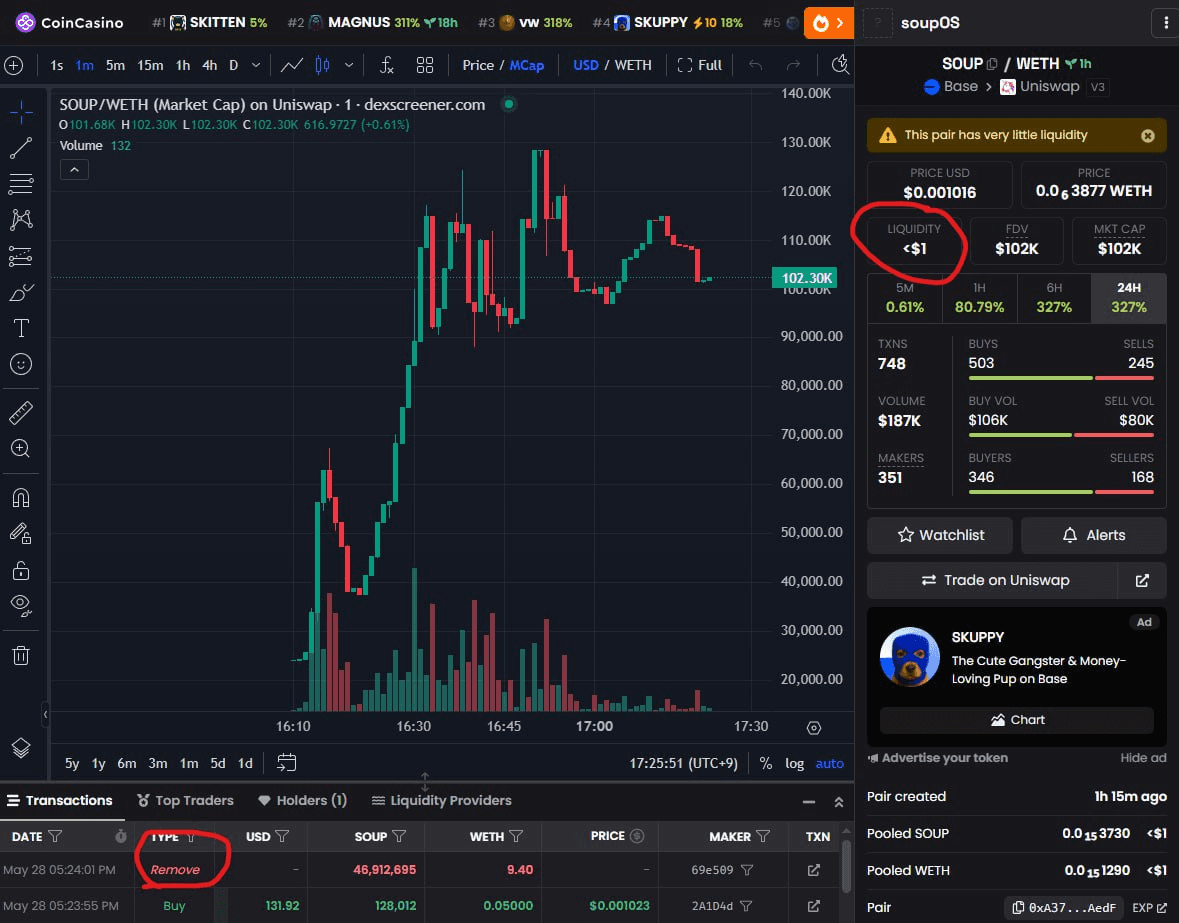
Task: Select the ruler measure tool
Action: (21, 413)
